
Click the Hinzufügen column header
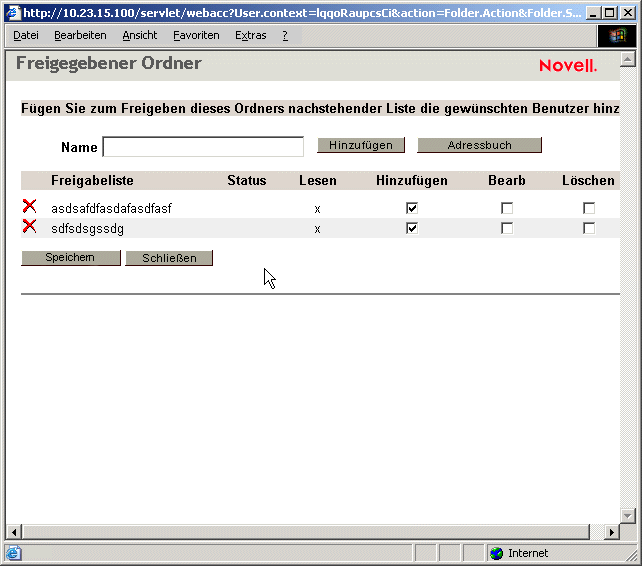(x=412, y=181)
